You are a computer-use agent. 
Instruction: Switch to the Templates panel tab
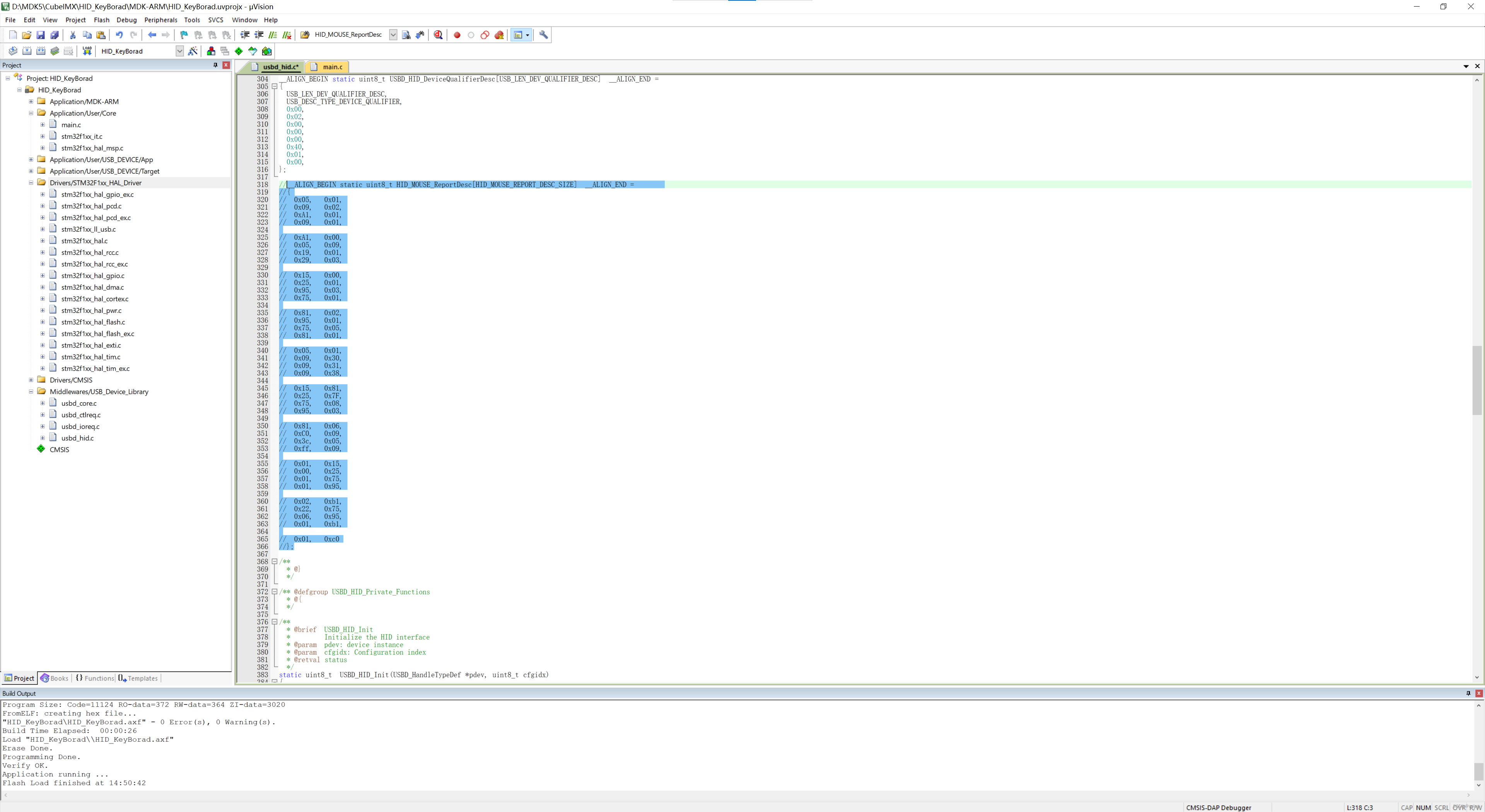point(138,678)
